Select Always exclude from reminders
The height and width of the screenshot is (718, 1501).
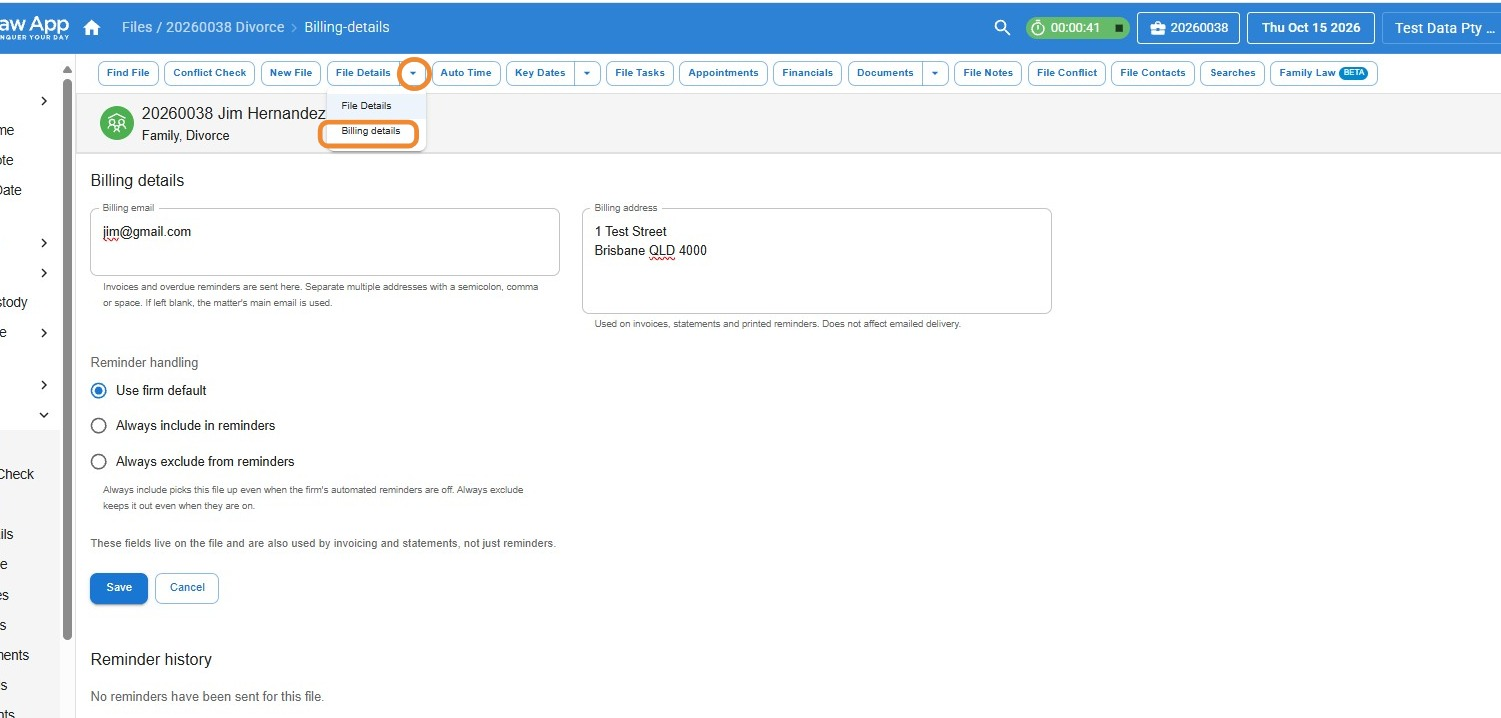click(x=98, y=461)
